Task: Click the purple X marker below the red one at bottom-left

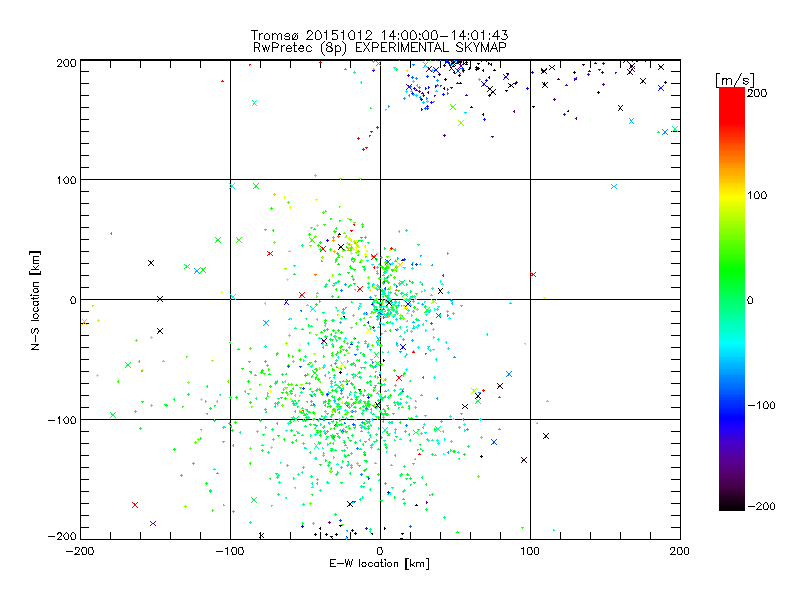Action: click(153, 523)
